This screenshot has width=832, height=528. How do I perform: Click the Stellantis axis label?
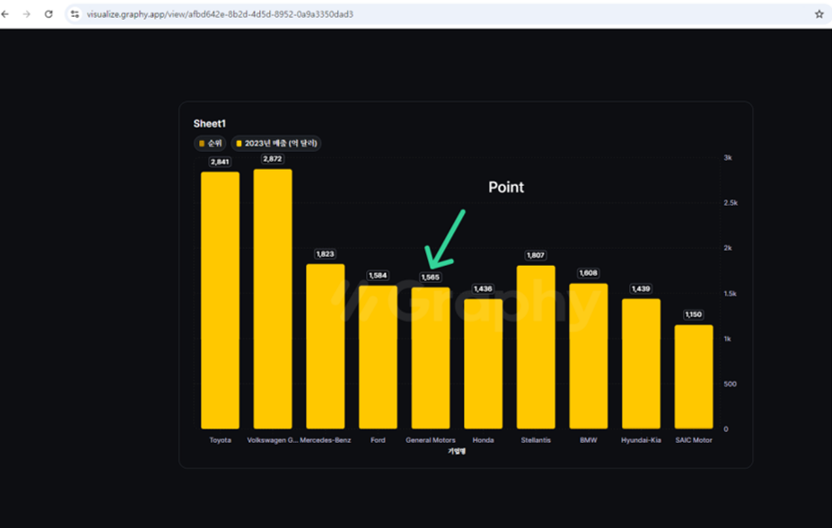(x=536, y=440)
